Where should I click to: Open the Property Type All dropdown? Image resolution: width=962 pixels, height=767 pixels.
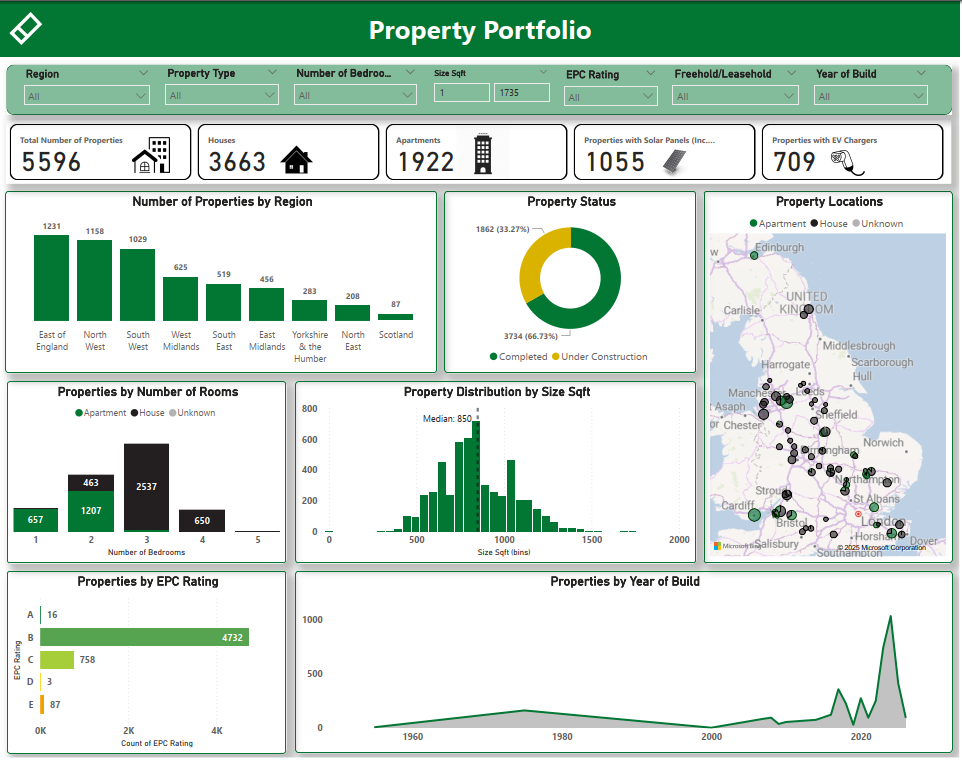click(222, 95)
